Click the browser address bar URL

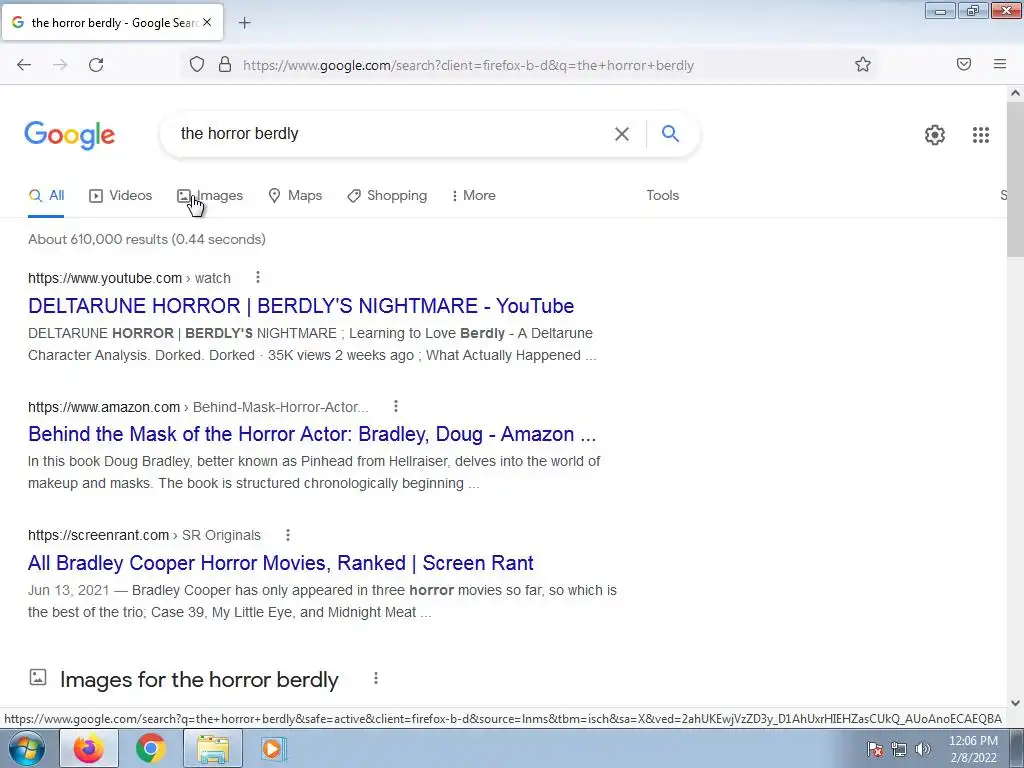(x=468, y=65)
